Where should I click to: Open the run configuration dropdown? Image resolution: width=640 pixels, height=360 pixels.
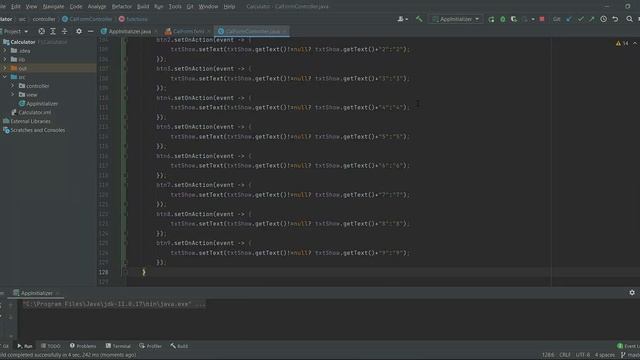[x=456, y=19]
